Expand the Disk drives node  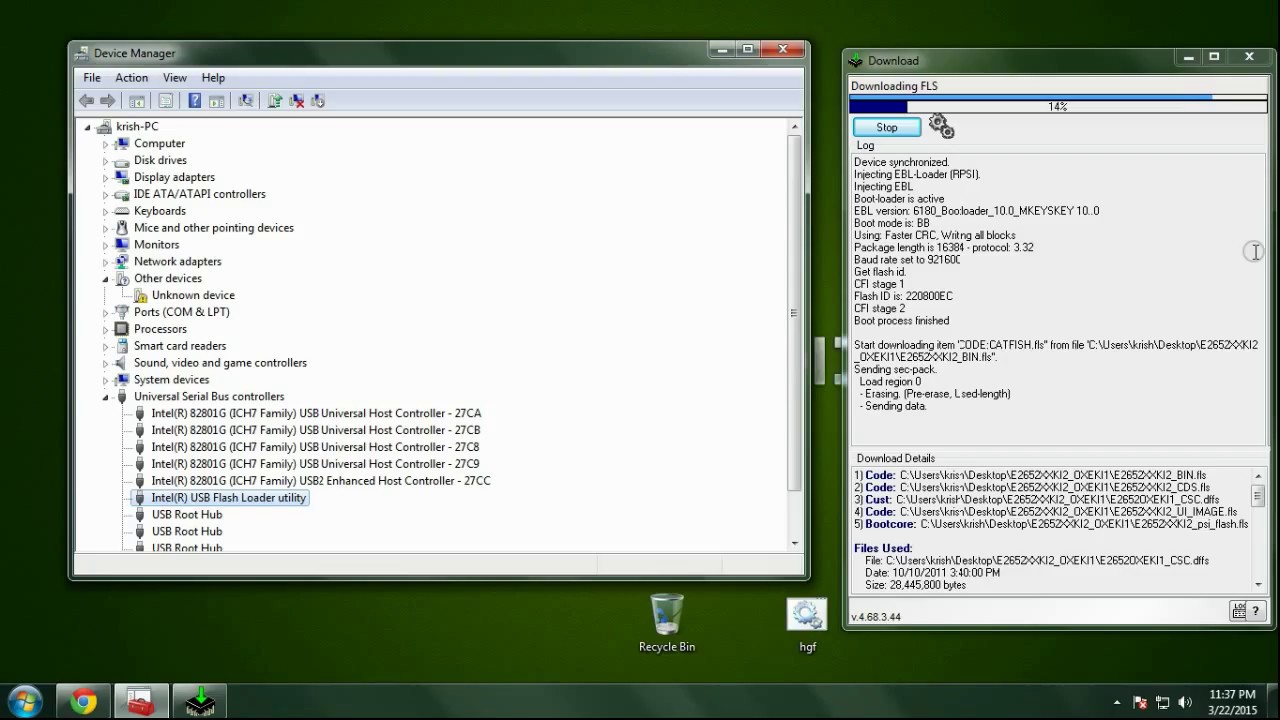click(105, 161)
